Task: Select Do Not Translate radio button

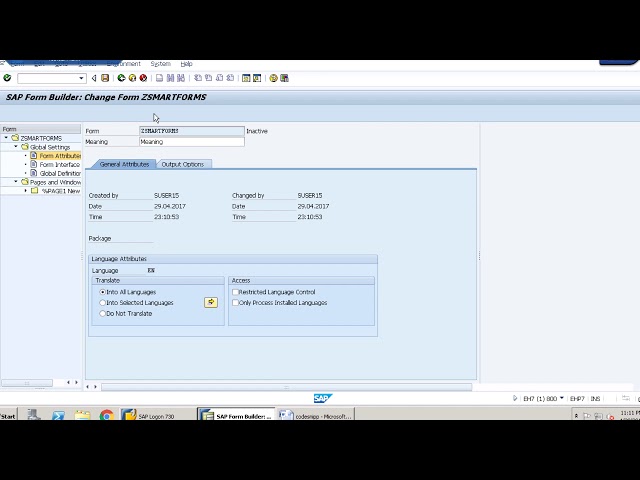Action: click(102, 313)
